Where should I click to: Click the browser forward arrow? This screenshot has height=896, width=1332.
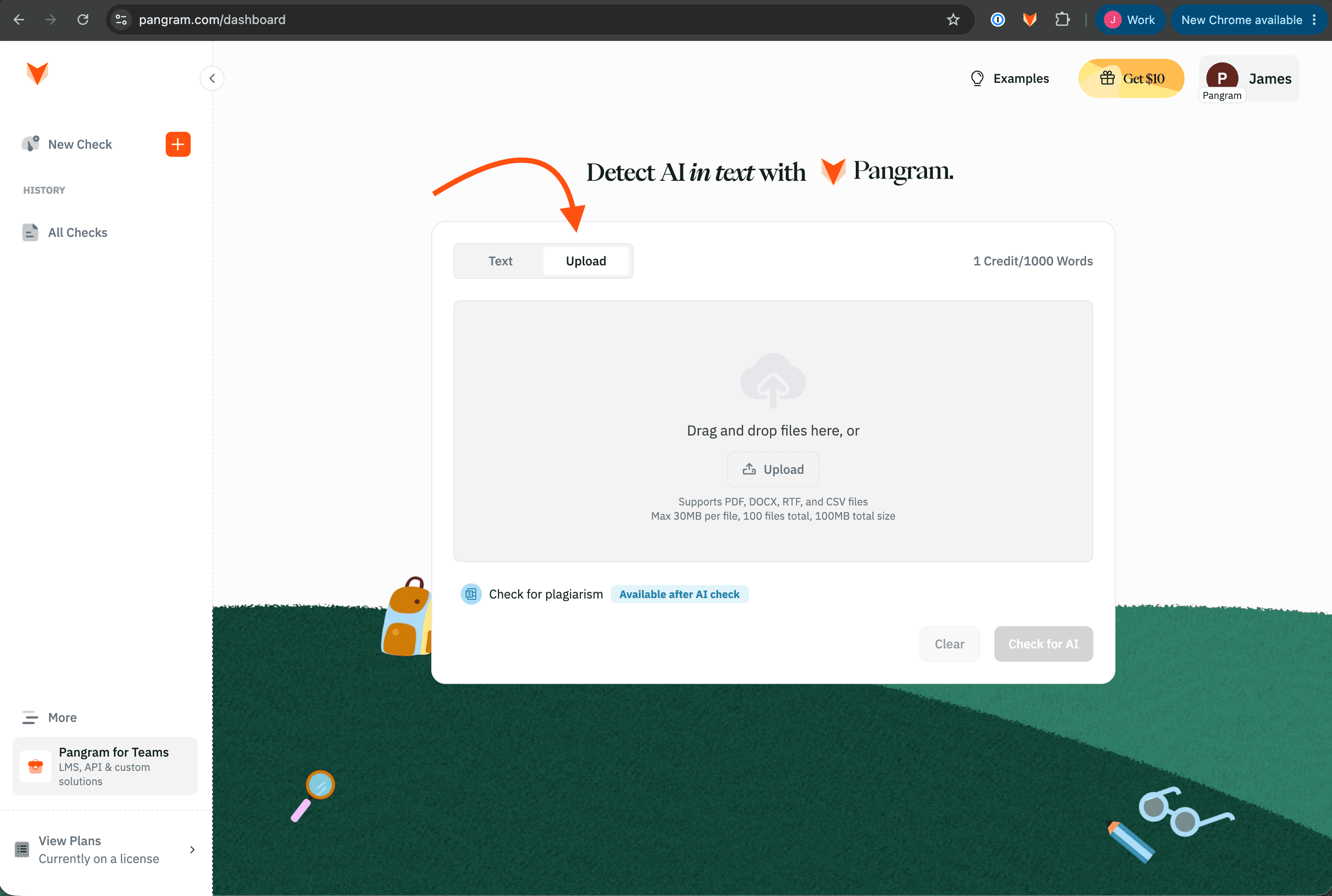pyautogui.click(x=51, y=20)
